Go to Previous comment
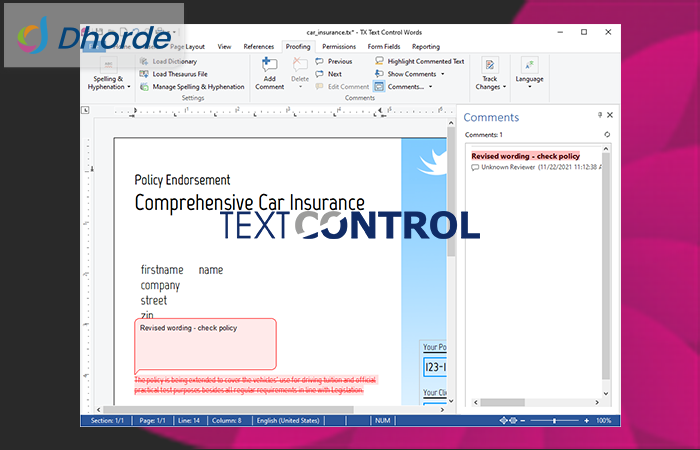The width and height of the screenshot is (700, 450). click(339, 61)
